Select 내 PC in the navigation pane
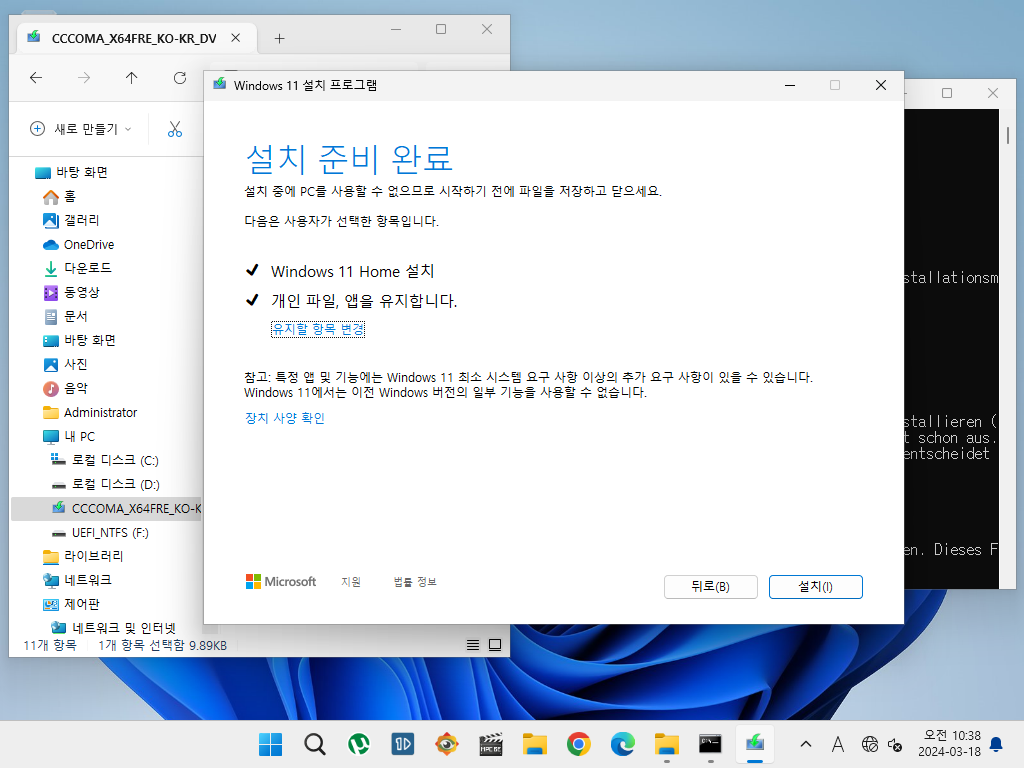 click(69, 436)
